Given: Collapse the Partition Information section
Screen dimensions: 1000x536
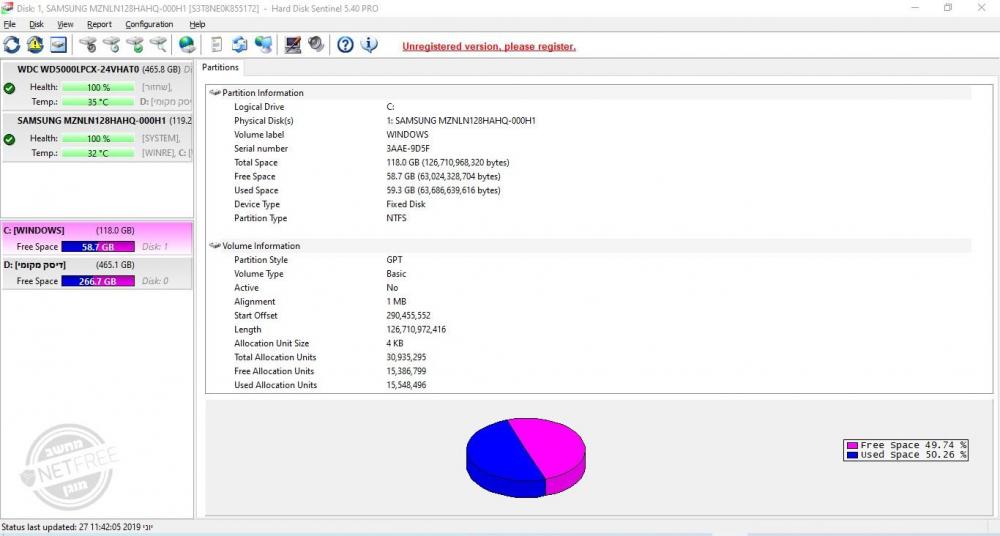Looking at the screenshot, I should (x=215, y=93).
